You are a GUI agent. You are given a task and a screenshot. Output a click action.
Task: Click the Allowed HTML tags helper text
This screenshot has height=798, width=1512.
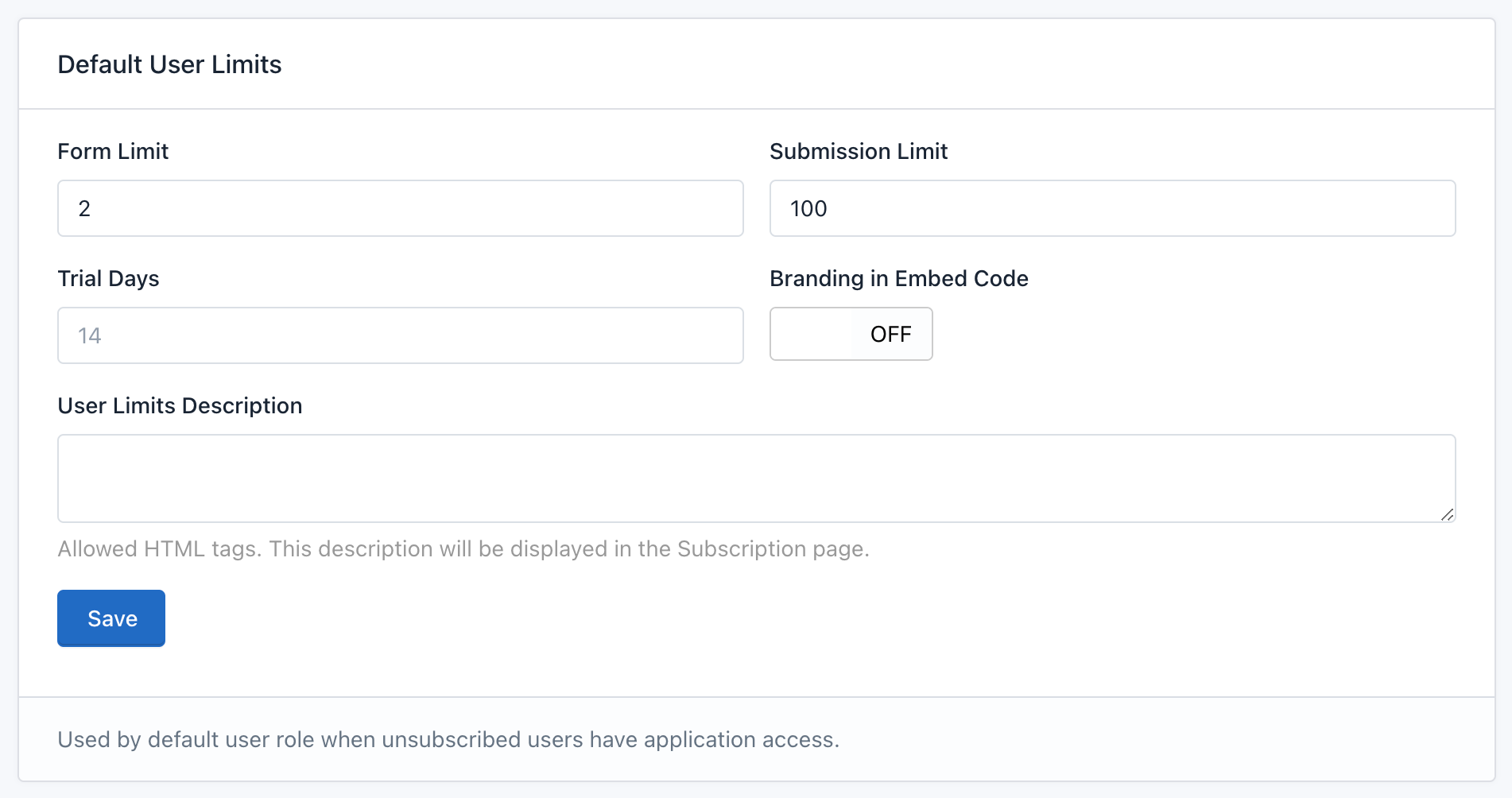pyautogui.click(x=463, y=548)
